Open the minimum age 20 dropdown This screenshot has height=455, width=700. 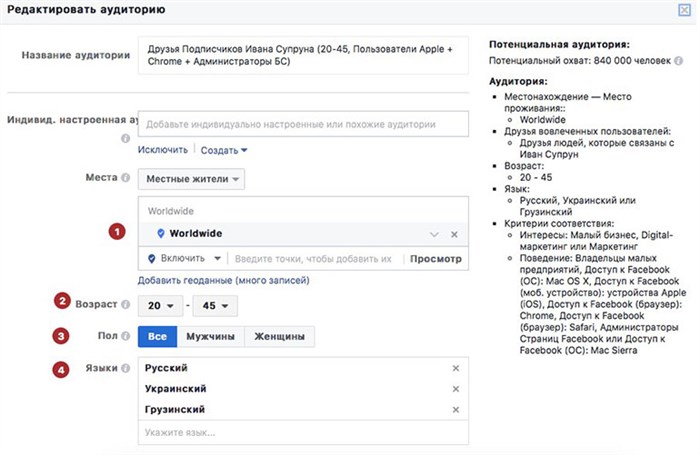click(x=160, y=306)
